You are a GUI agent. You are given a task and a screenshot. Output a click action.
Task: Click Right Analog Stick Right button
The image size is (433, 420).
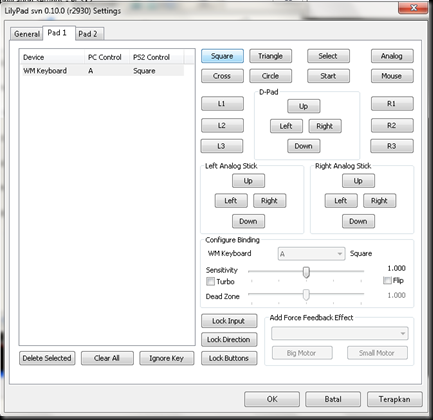380,201
